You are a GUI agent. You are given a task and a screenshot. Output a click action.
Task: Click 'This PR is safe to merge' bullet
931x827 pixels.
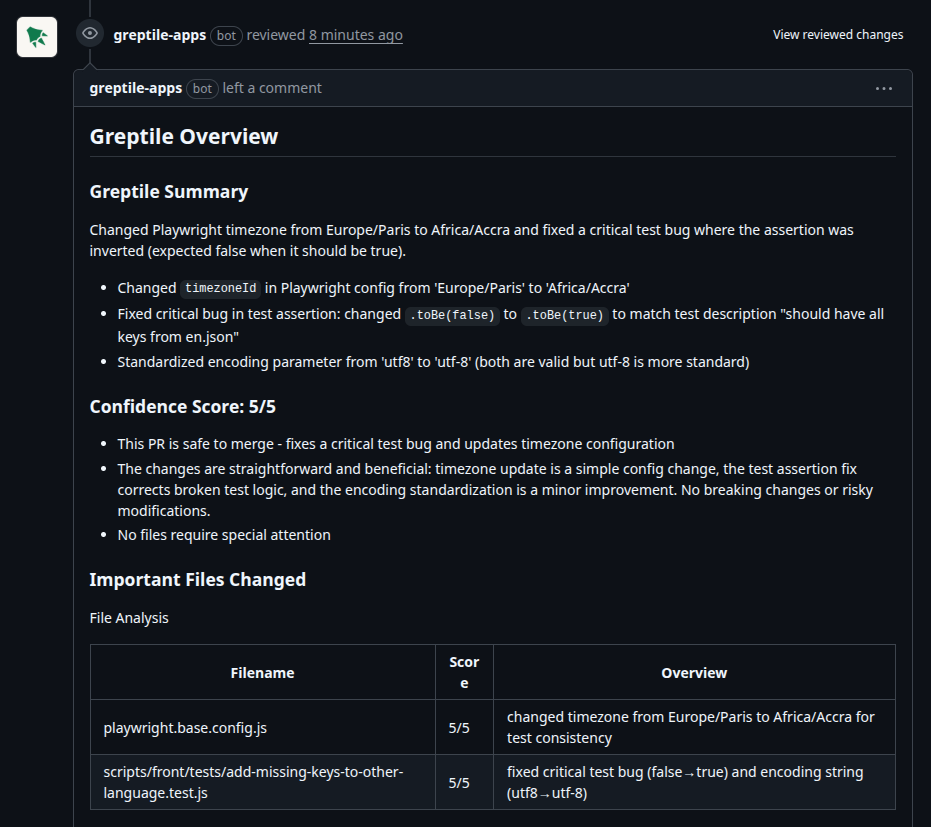[395, 444]
